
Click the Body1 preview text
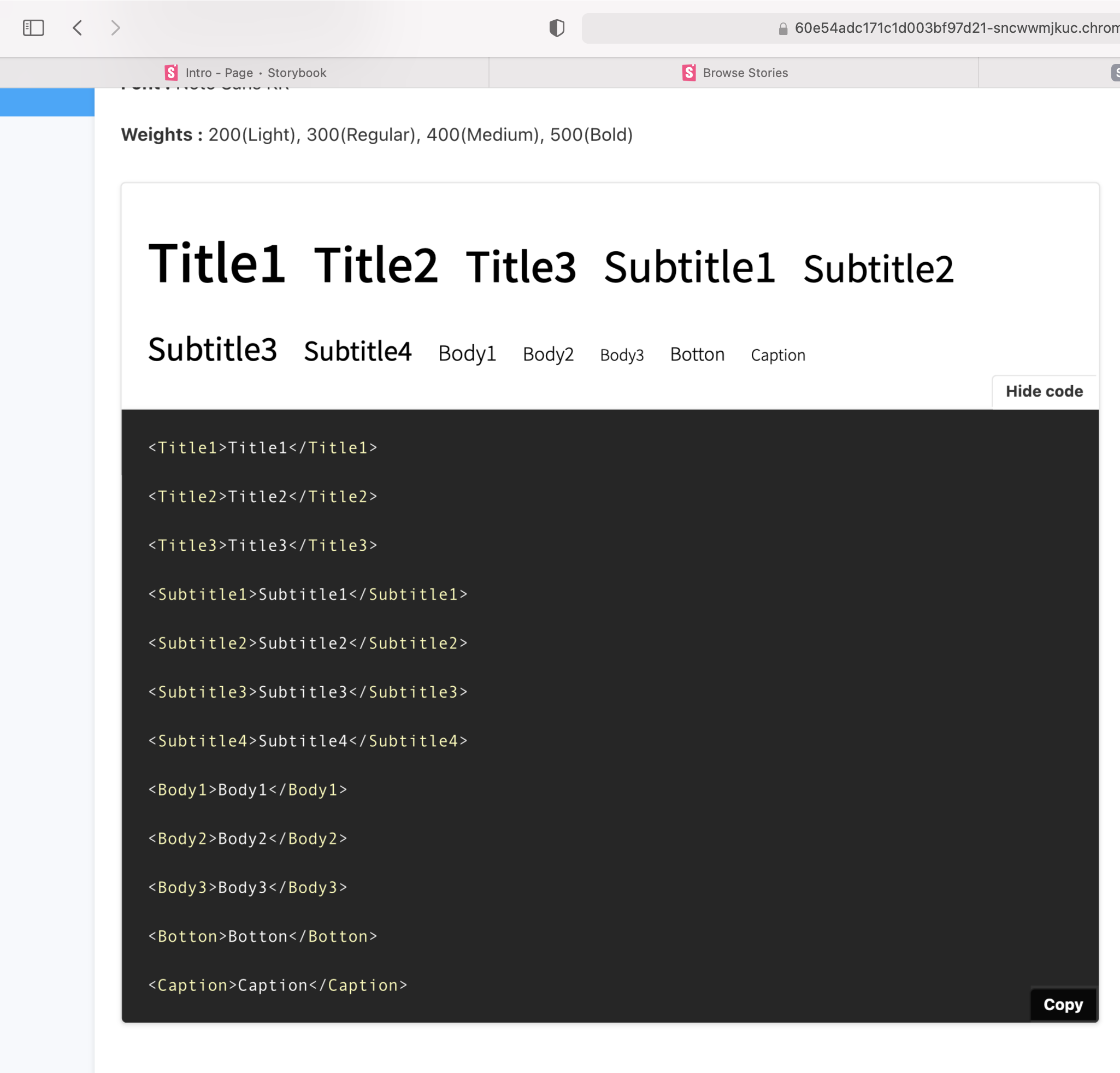[467, 353]
